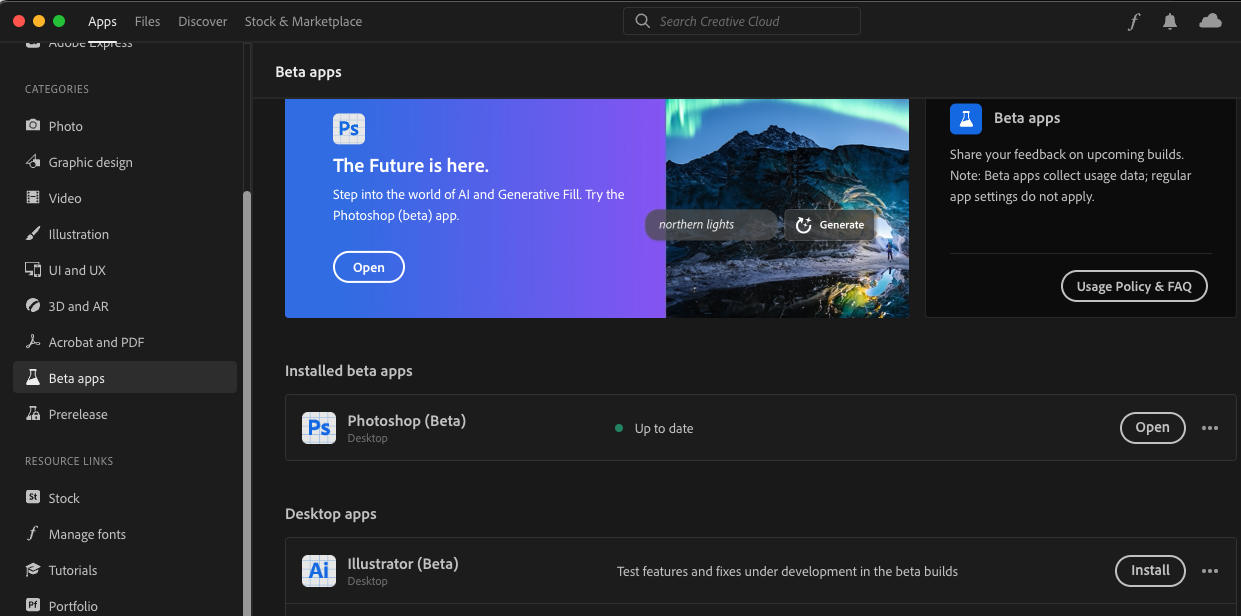The image size is (1241, 616).
Task: Open the Illustration category
Action: click(x=77, y=233)
